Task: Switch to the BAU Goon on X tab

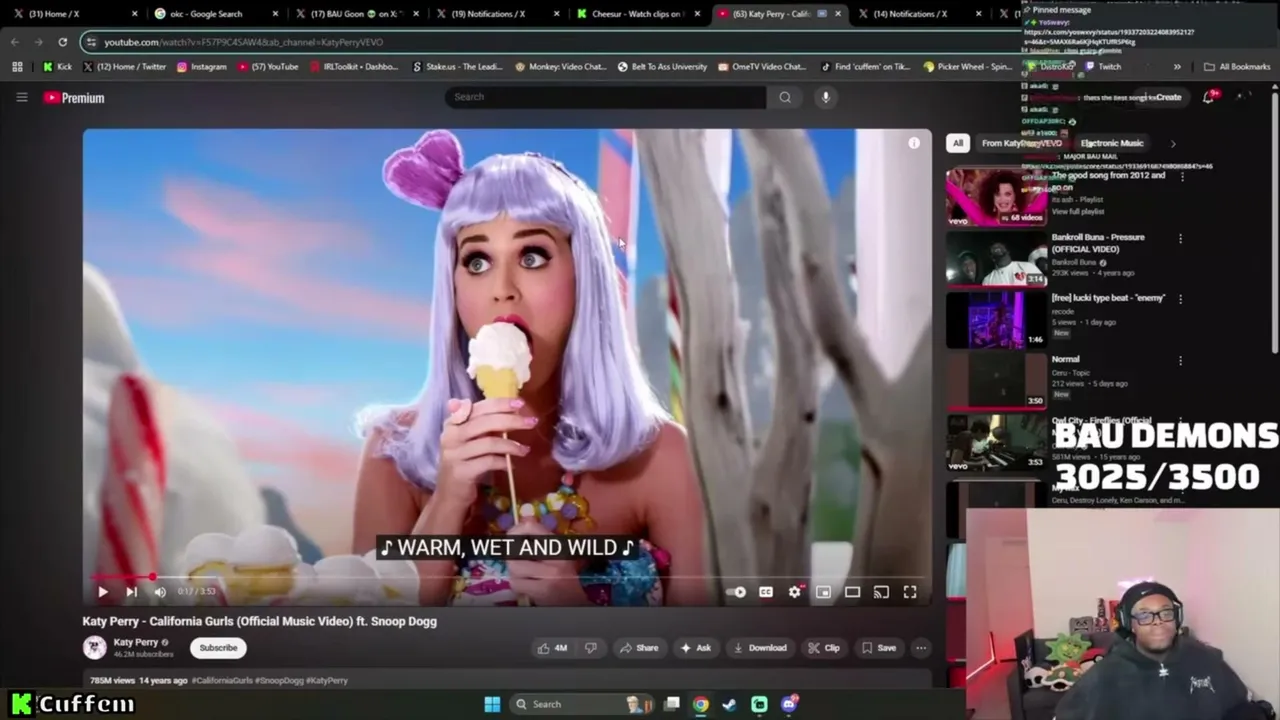Action: (355, 14)
